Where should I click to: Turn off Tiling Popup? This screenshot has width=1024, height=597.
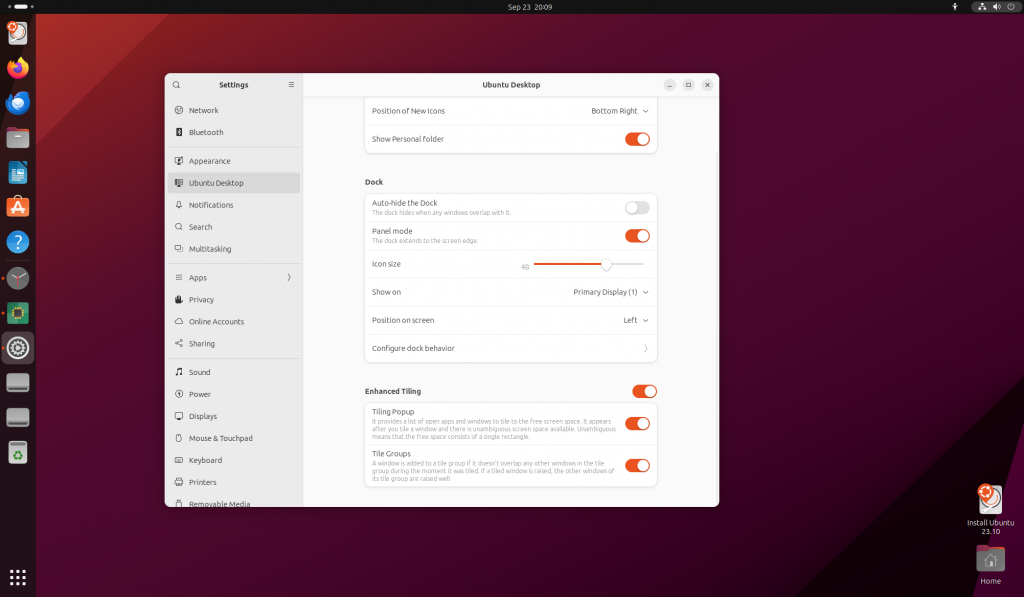[x=637, y=423]
